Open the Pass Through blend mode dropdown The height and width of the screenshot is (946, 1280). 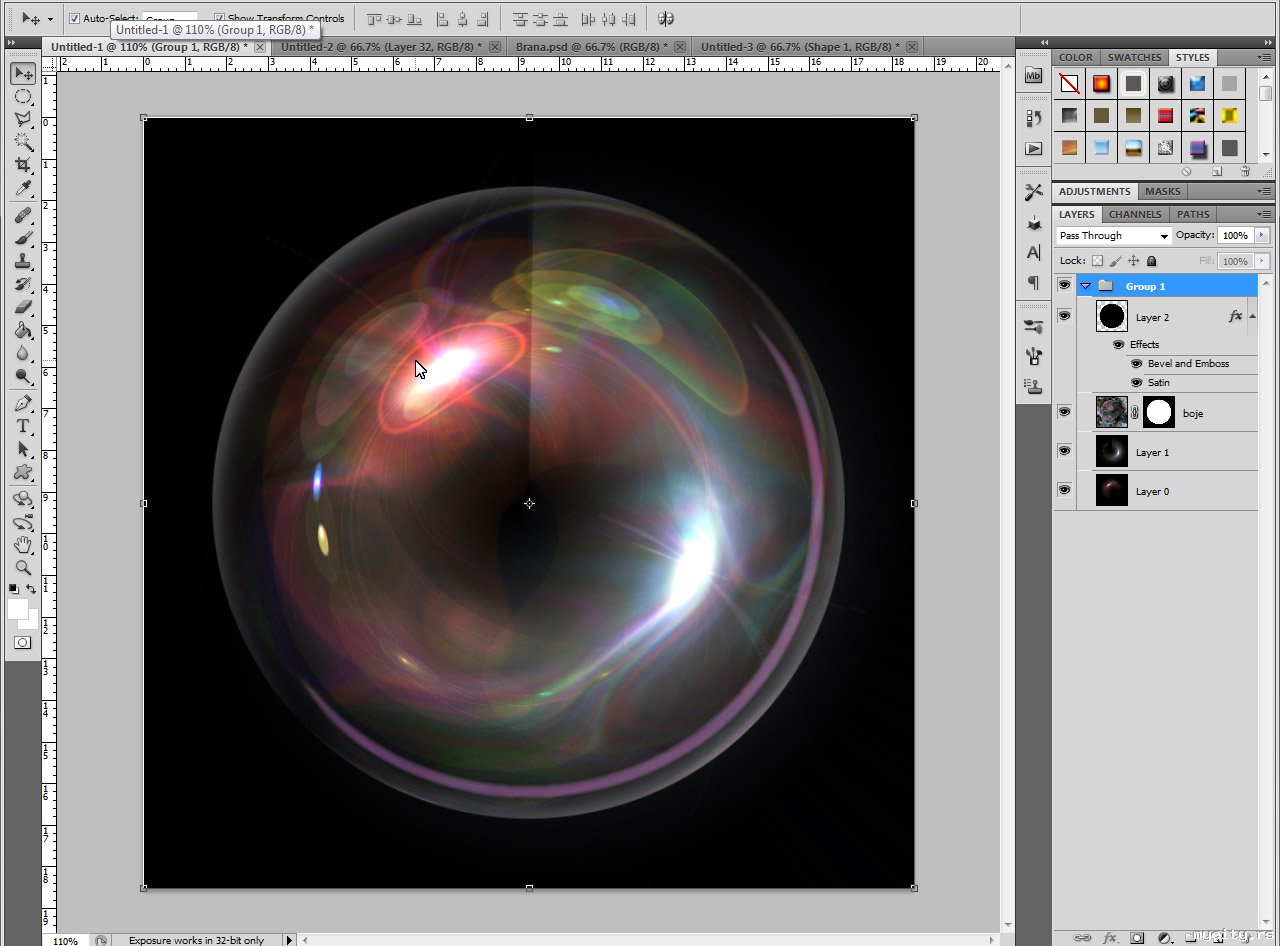click(1114, 236)
